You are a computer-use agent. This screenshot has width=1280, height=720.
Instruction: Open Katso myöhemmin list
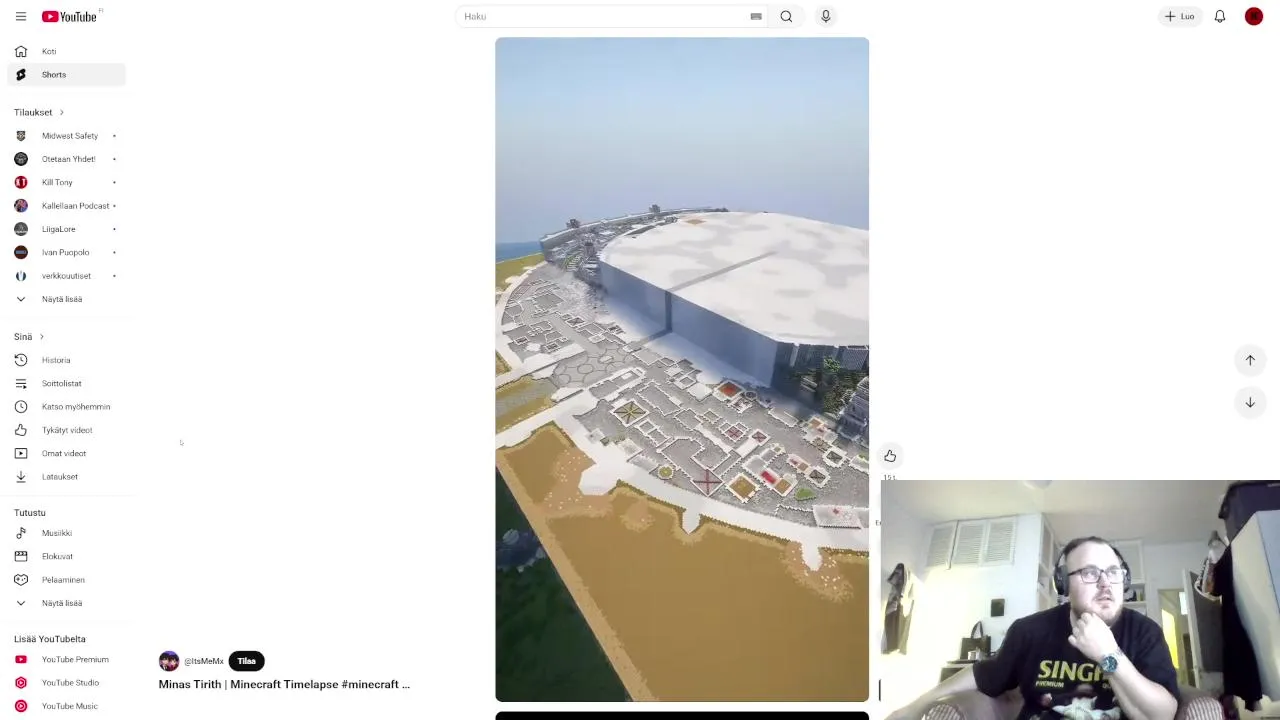[x=68, y=407]
